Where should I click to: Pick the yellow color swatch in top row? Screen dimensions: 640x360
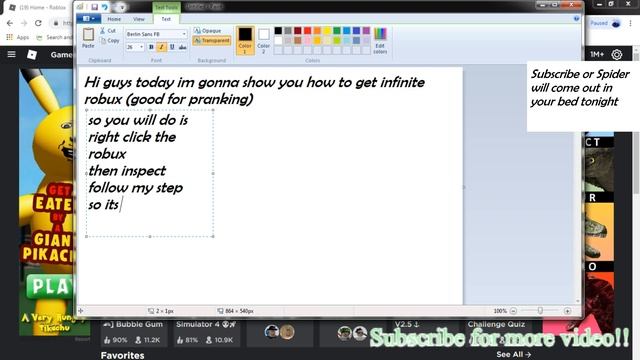tap(327, 31)
